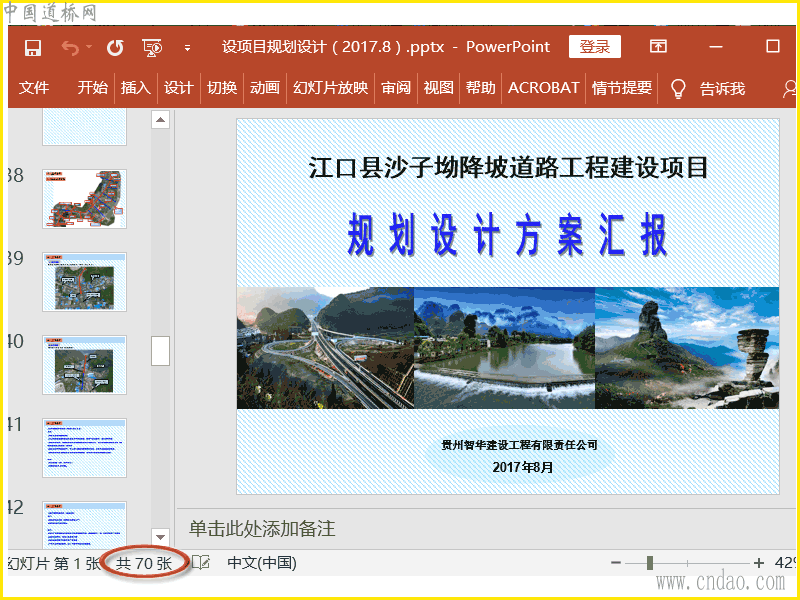Open Ribbon Display Options icon

tap(658, 46)
